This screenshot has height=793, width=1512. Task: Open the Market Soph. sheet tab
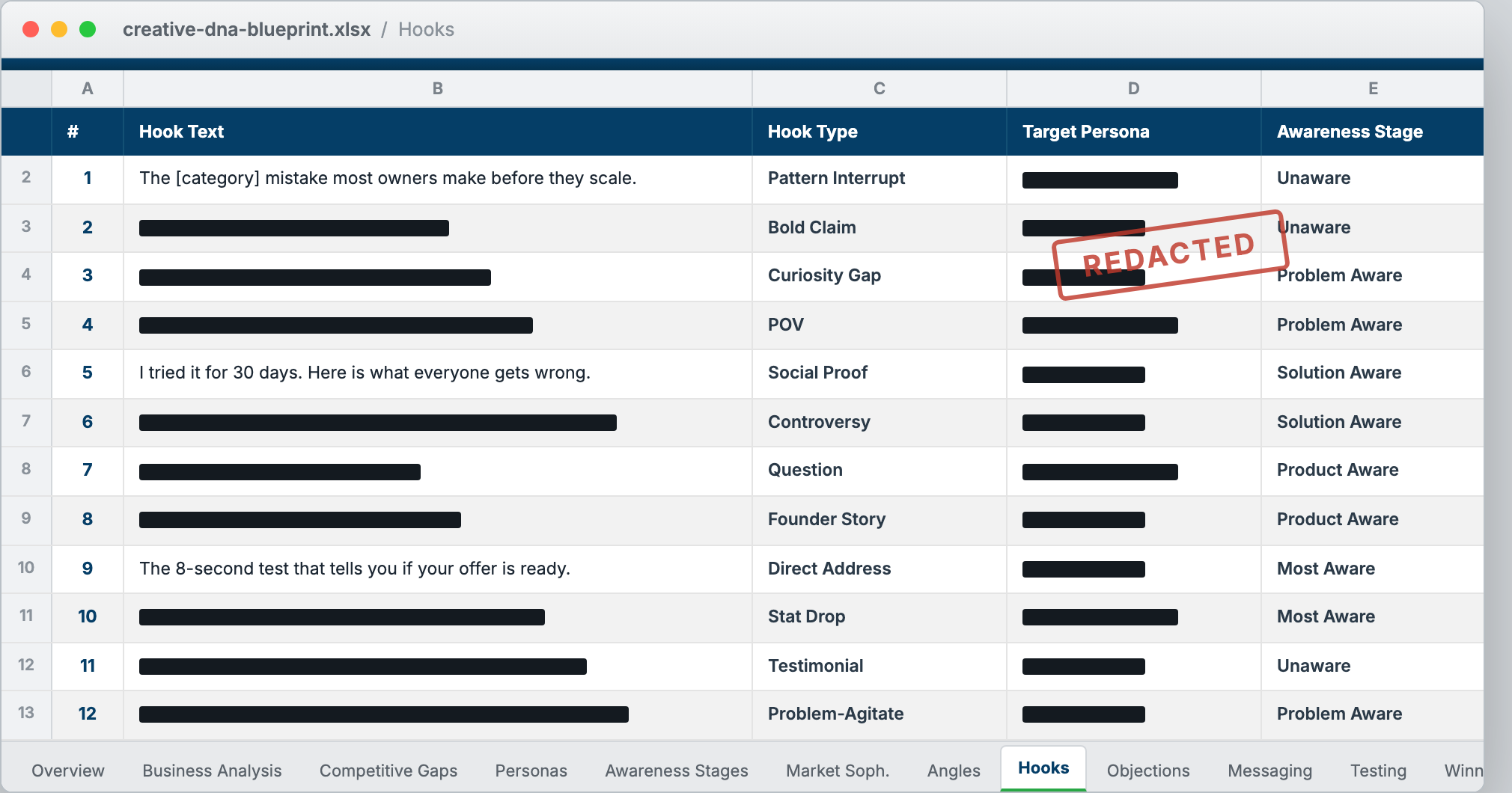click(838, 771)
